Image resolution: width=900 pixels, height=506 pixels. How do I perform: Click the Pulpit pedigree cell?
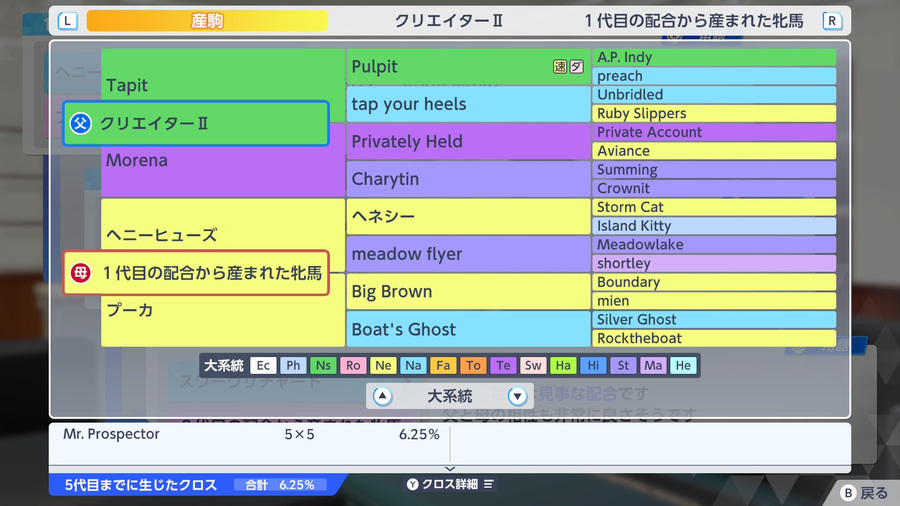(468, 67)
